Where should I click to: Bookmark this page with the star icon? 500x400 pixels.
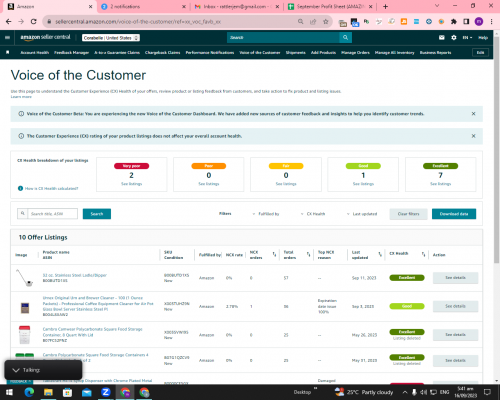326,22
